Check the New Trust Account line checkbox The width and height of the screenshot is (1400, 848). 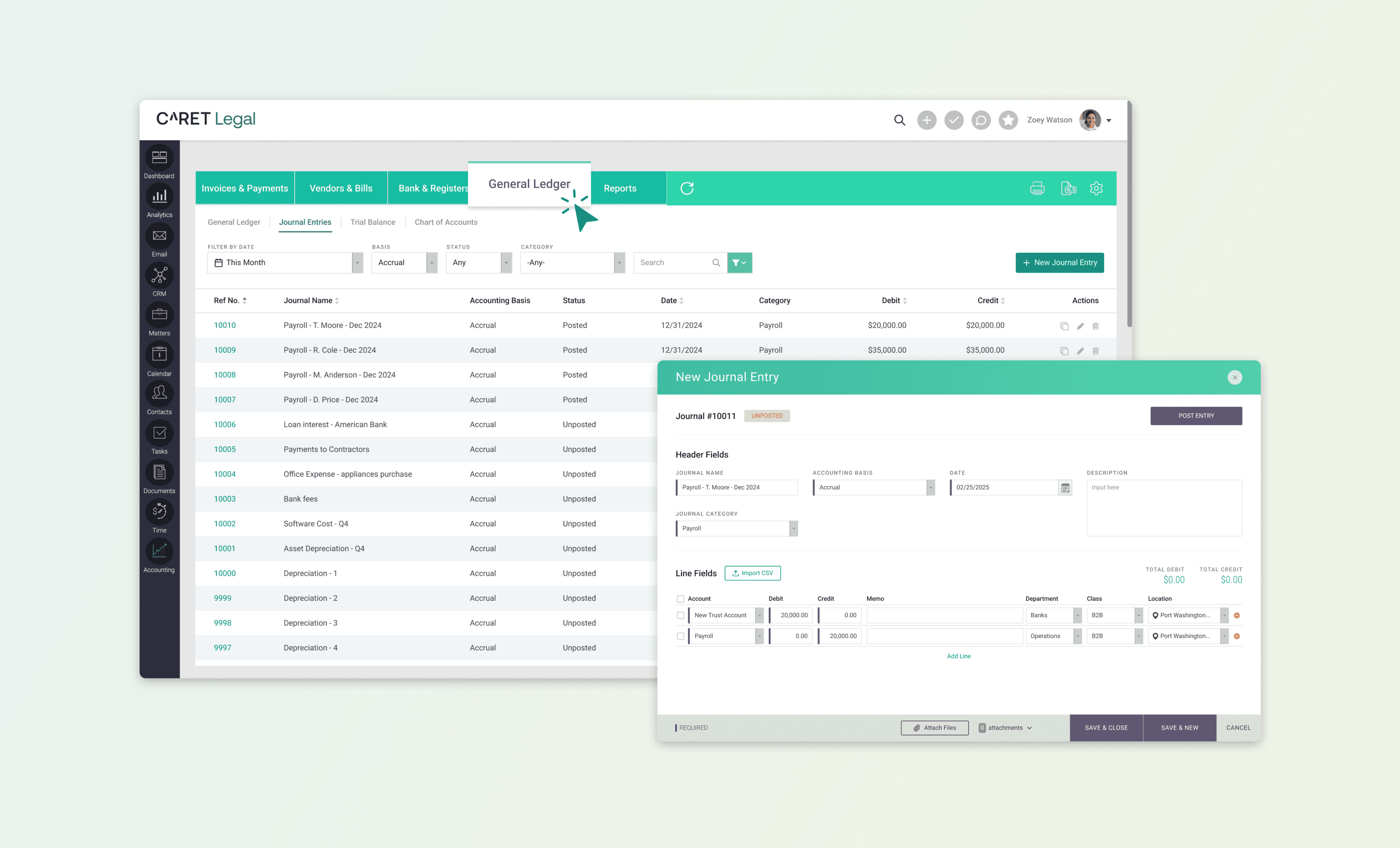[681, 616]
